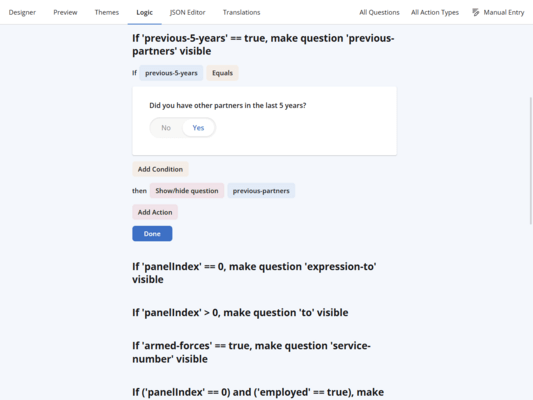The height and width of the screenshot is (400, 533).
Task: Expand the panelIndex > 0 rule
Action: pyautogui.click(x=240, y=313)
